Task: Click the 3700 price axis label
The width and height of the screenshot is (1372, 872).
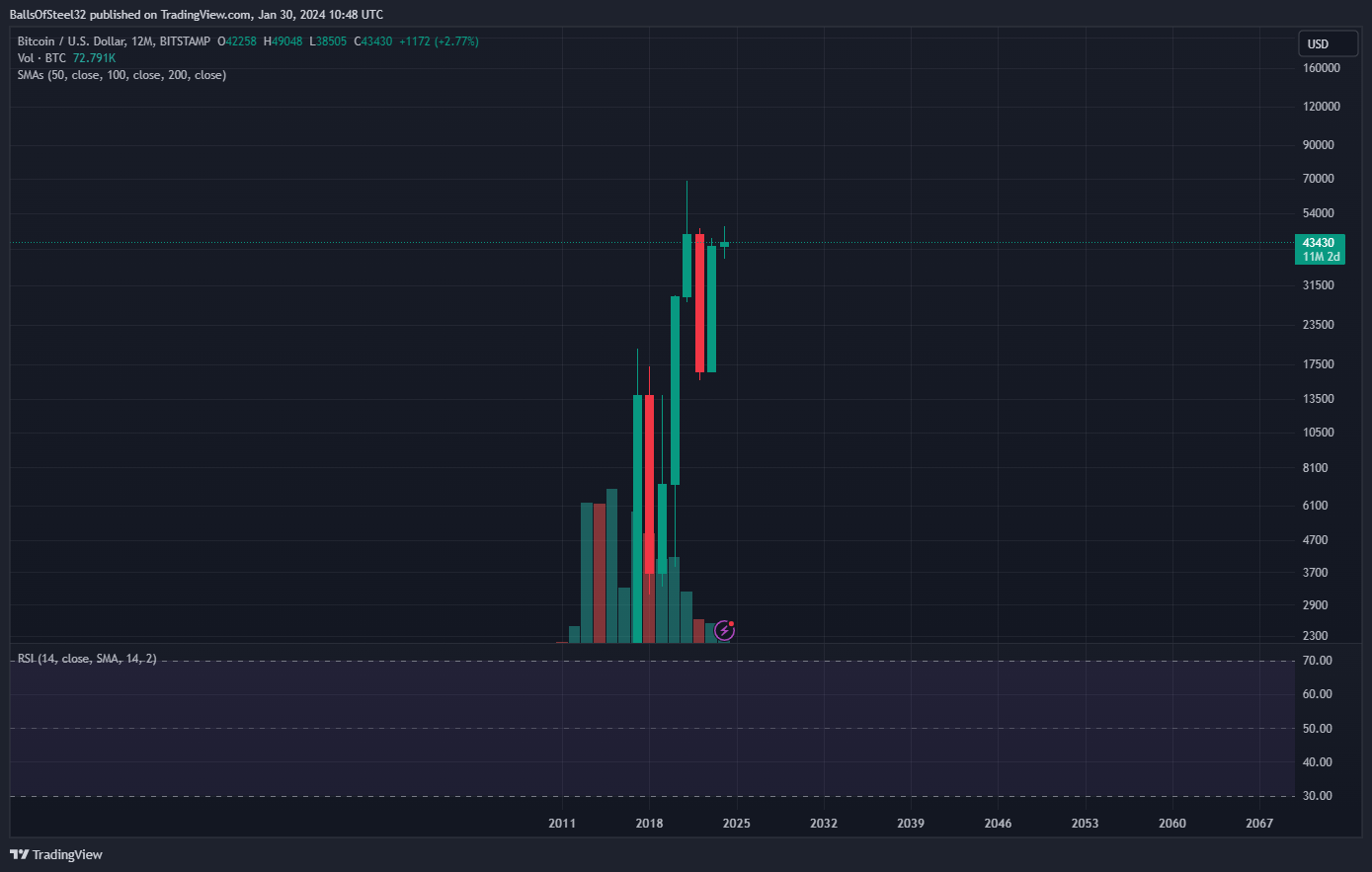Action: (1316, 573)
